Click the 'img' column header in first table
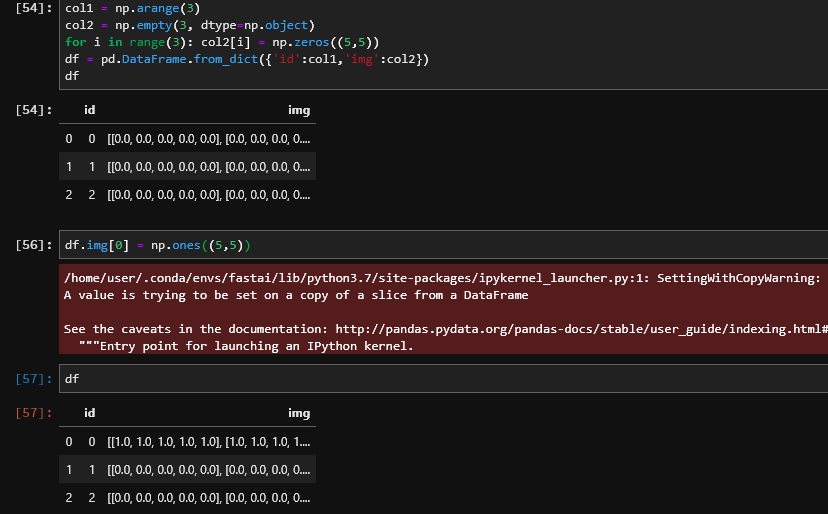 (x=298, y=109)
